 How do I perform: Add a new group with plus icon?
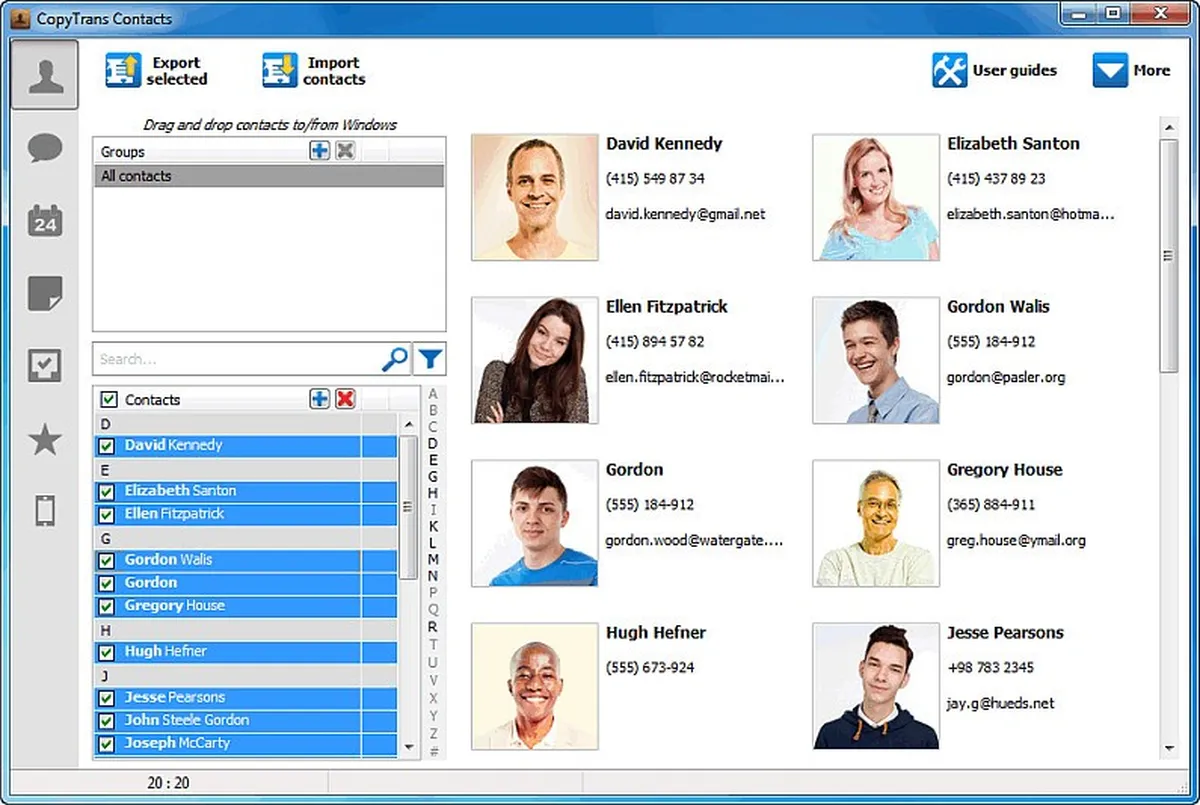[320, 151]
